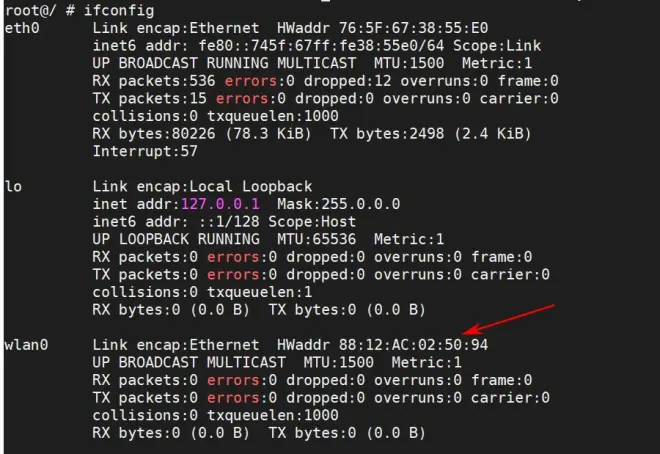Click the highlighted 127.0.0.1 address
Viewport: 660px width, 454px height.
click(220, 204)
